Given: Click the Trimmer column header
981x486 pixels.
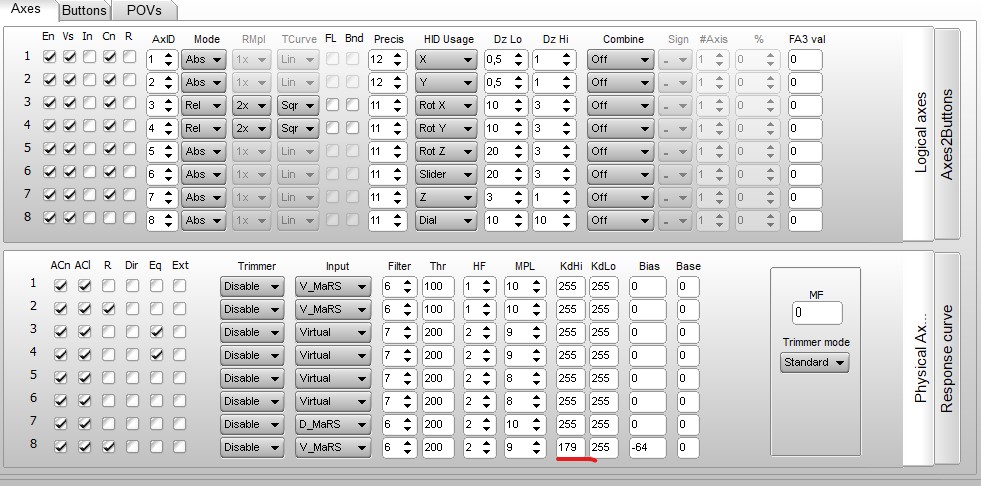Looking at the screenshot, I should pyautogui.click(x=257, y=266).
